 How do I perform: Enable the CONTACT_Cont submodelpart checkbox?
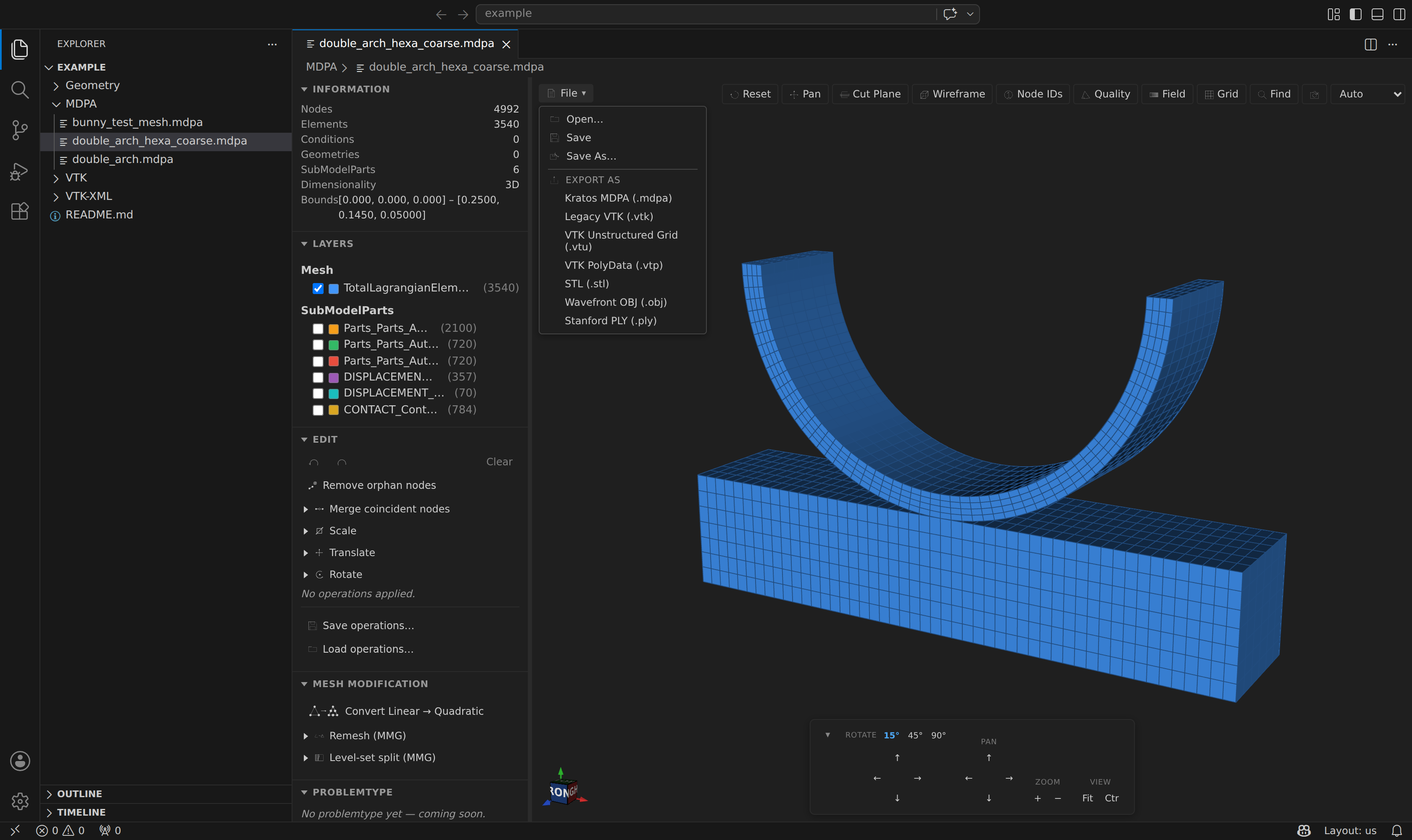click(x=318, y=410)
